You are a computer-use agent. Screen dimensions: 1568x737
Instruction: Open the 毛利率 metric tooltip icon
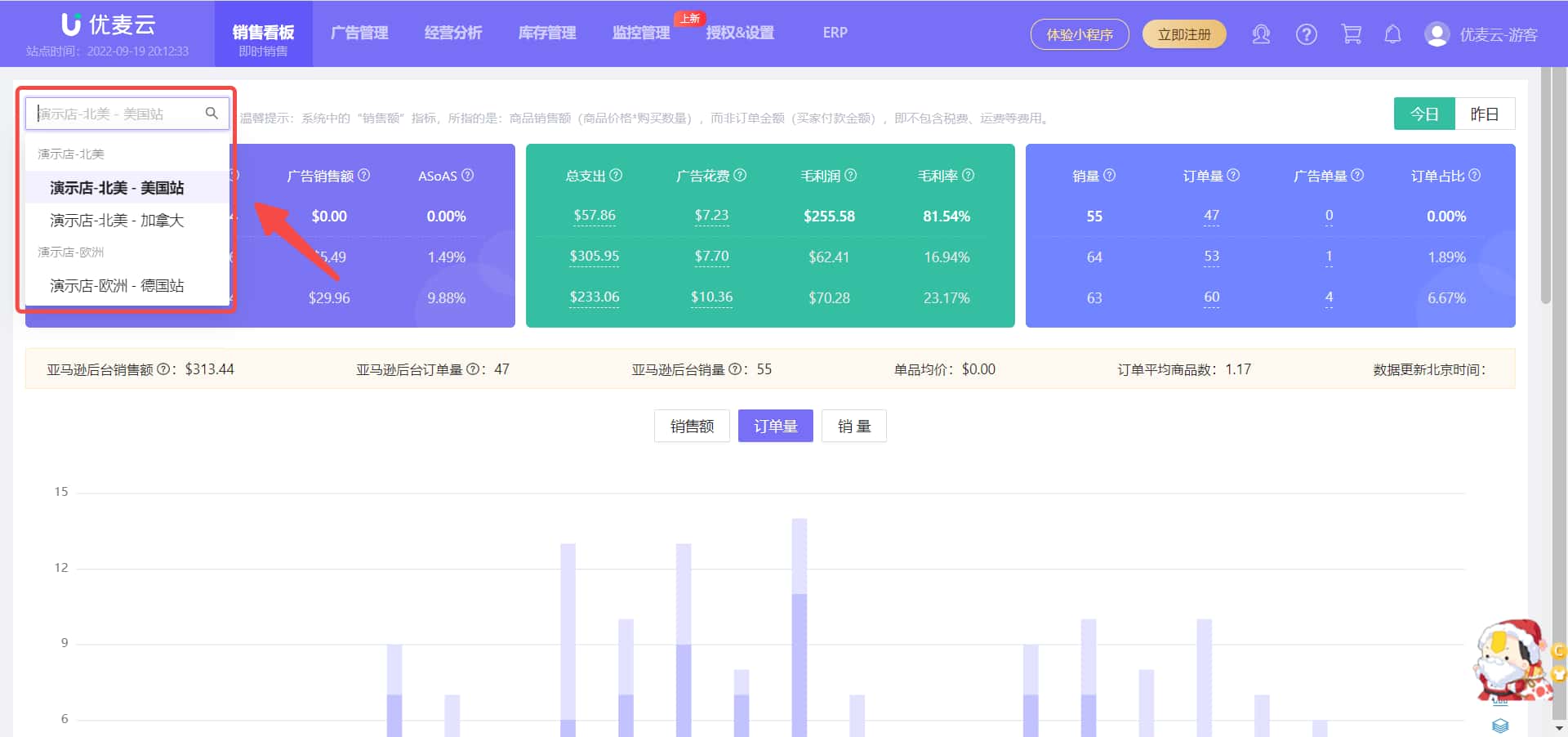pyautogui.click(x=969, y=175)
